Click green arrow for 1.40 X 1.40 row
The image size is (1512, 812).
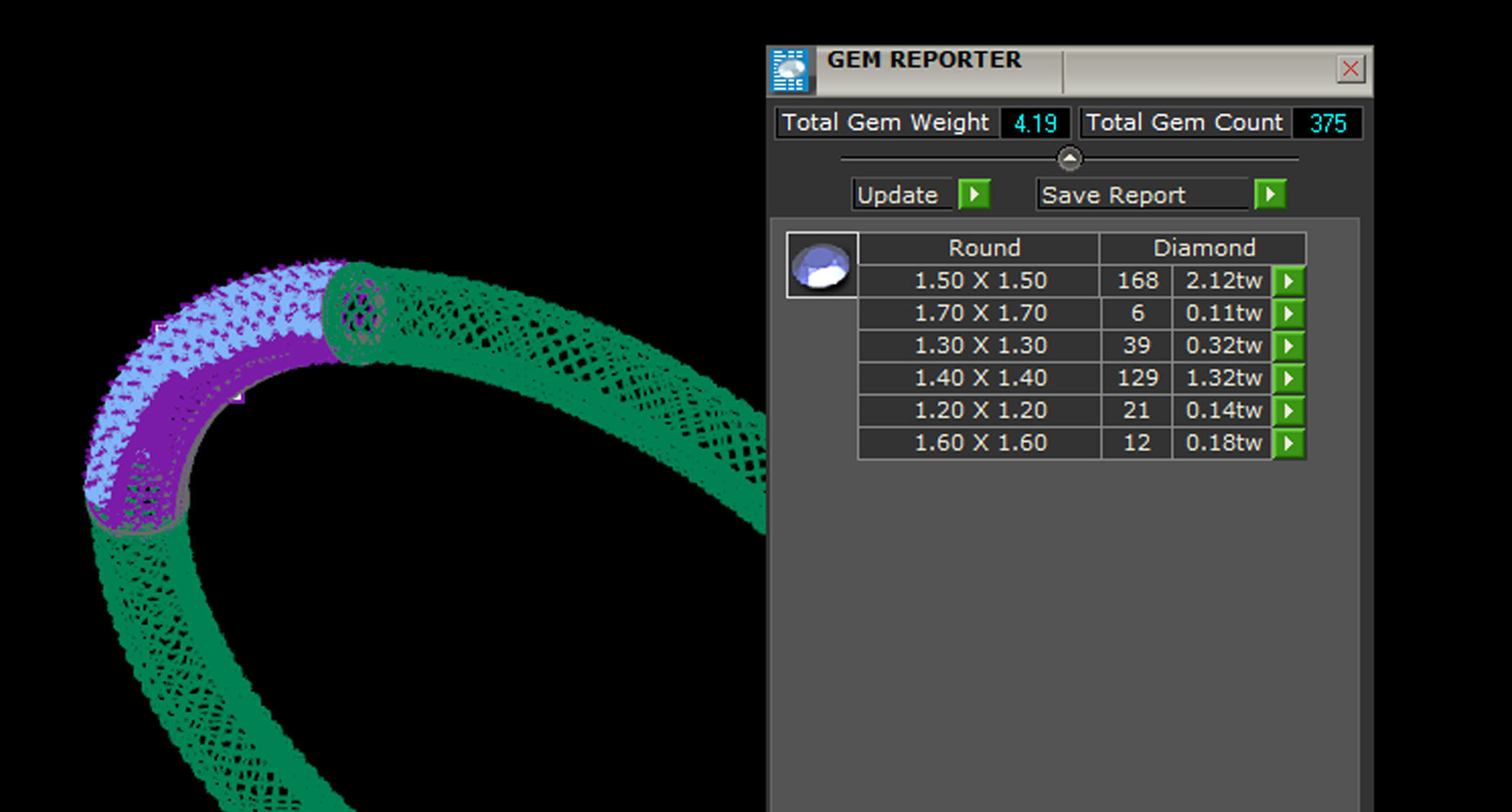tap(1289, 378)
